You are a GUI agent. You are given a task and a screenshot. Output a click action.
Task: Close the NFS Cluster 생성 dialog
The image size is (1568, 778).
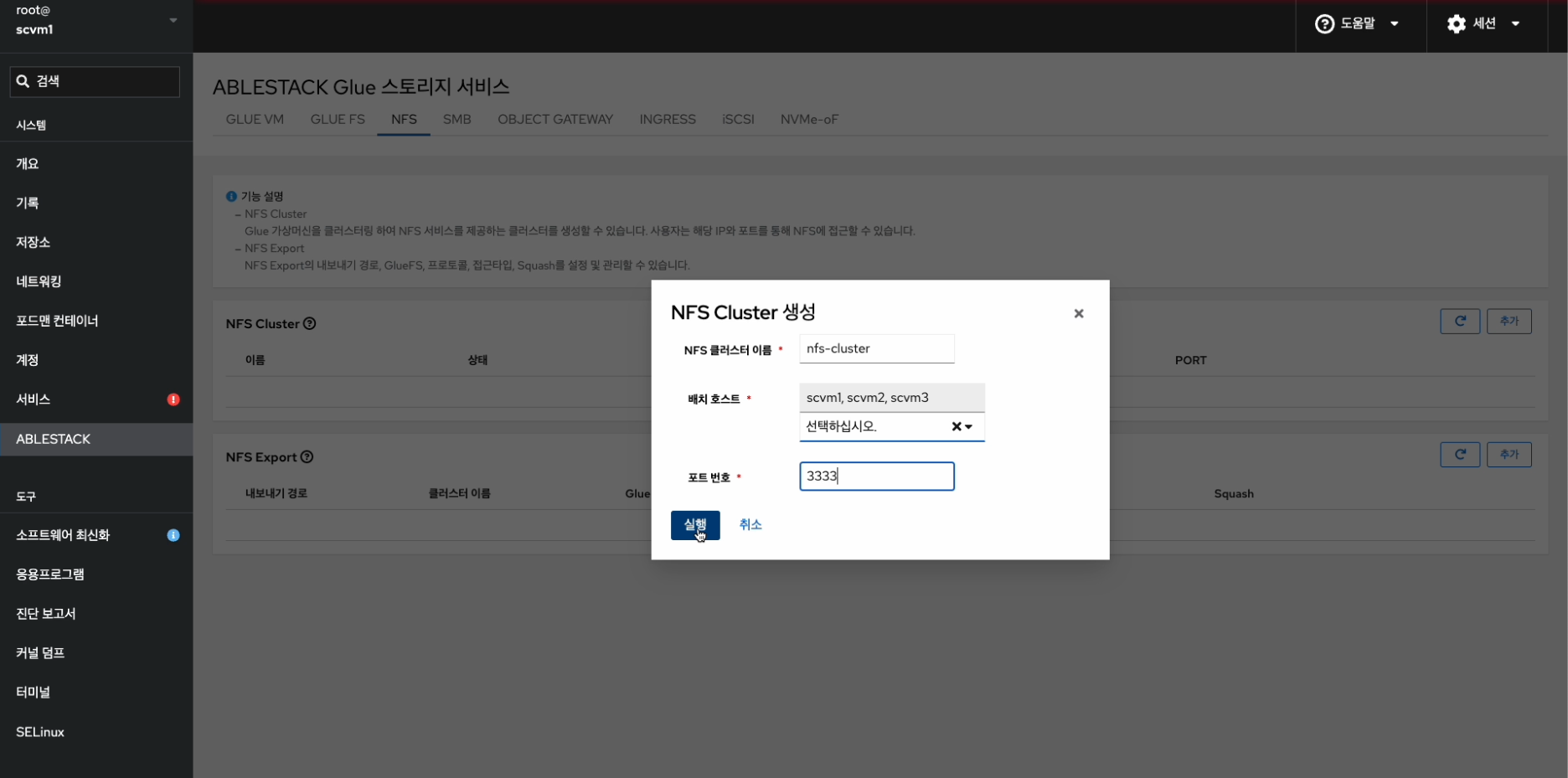point(1078,314)
